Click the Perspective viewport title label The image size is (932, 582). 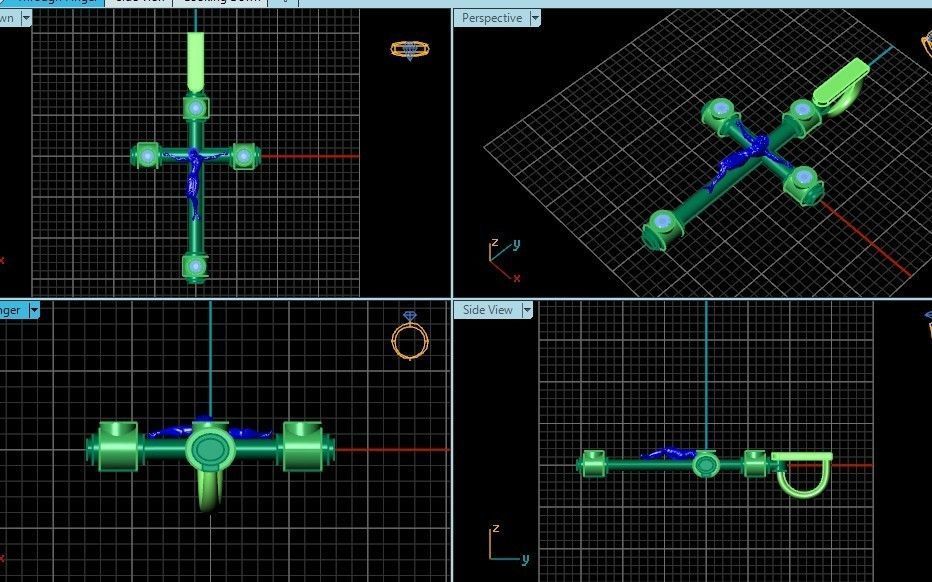click(x=492, y=18)
